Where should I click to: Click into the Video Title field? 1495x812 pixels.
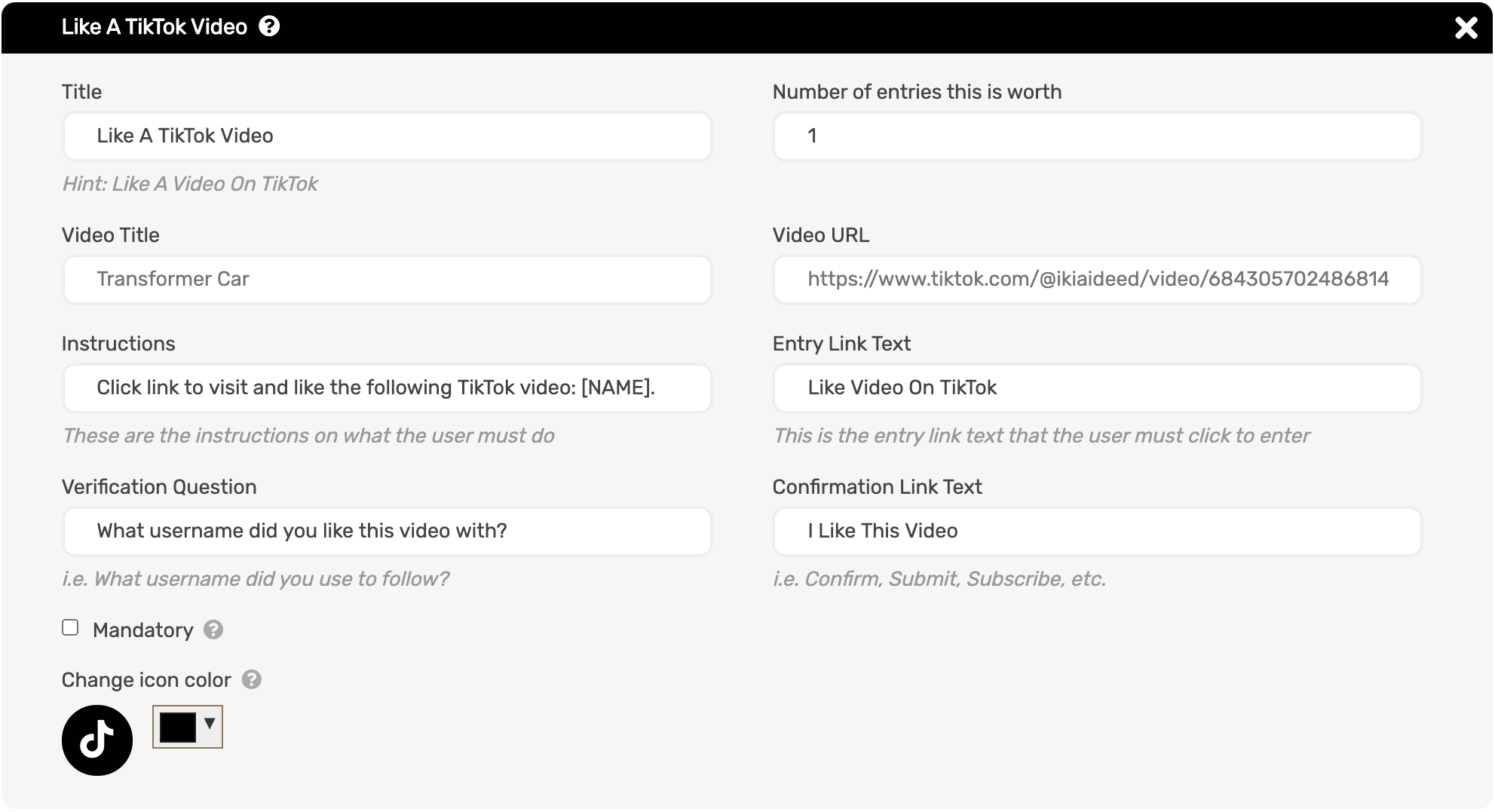387,279
